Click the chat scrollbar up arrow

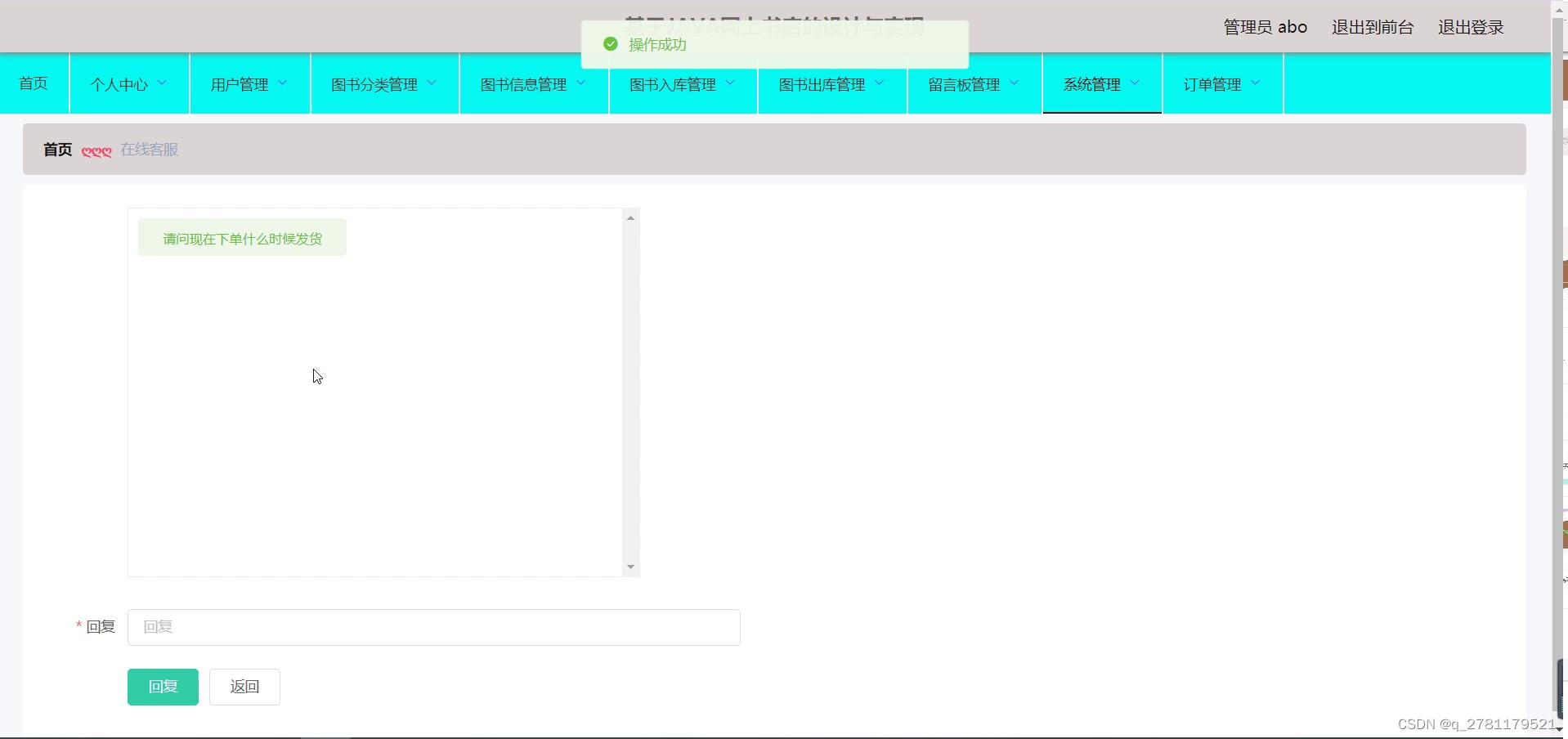coord(630,217)
